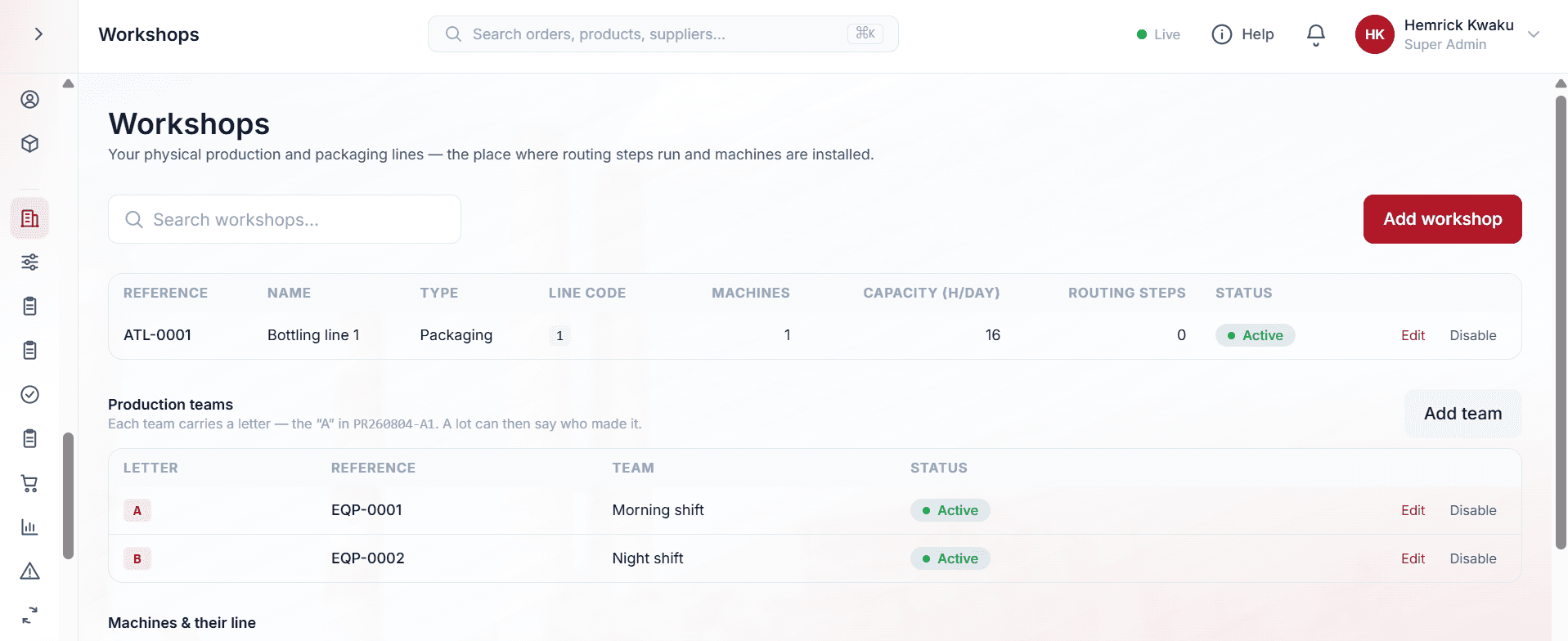Open the shopping cart sidebar icon
Viewport: 1568px width, 641px height.
pyautogui.click(x=29, y=483)
